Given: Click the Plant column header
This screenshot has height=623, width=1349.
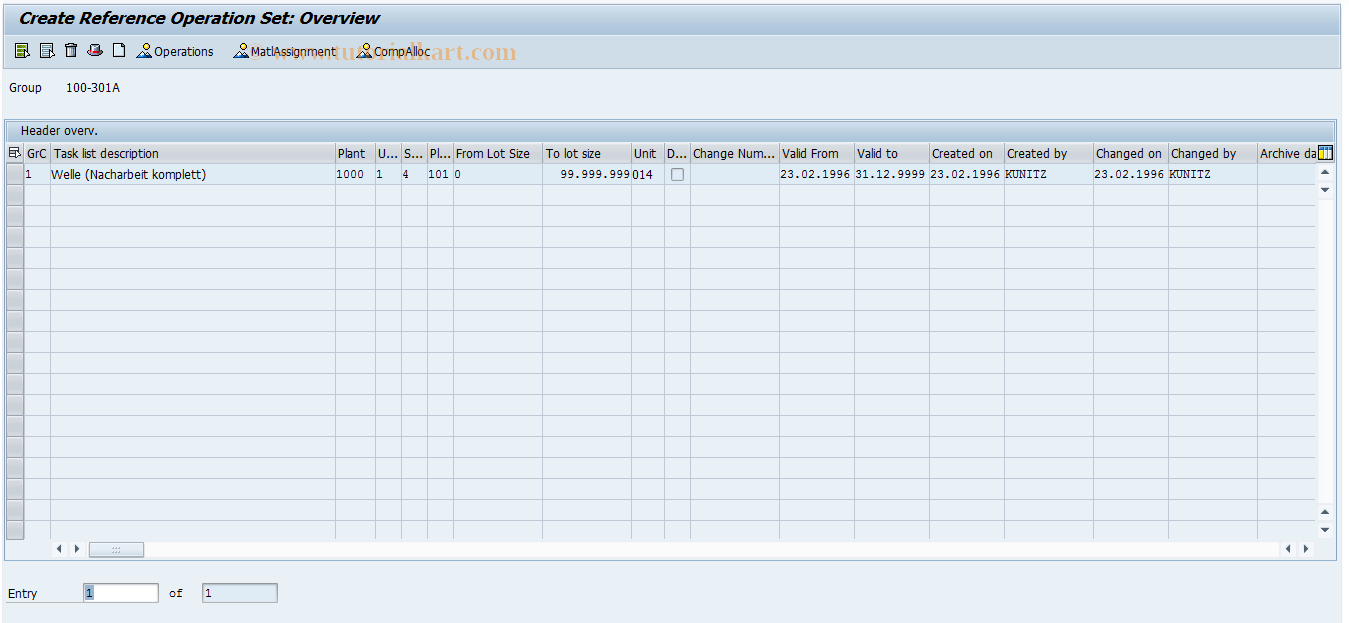Looking at the screenshot, I should tap(355, 153).
